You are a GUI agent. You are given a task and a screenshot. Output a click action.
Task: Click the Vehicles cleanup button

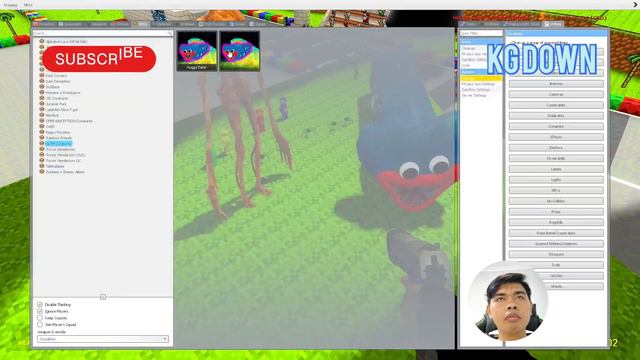tap(556, 276)
